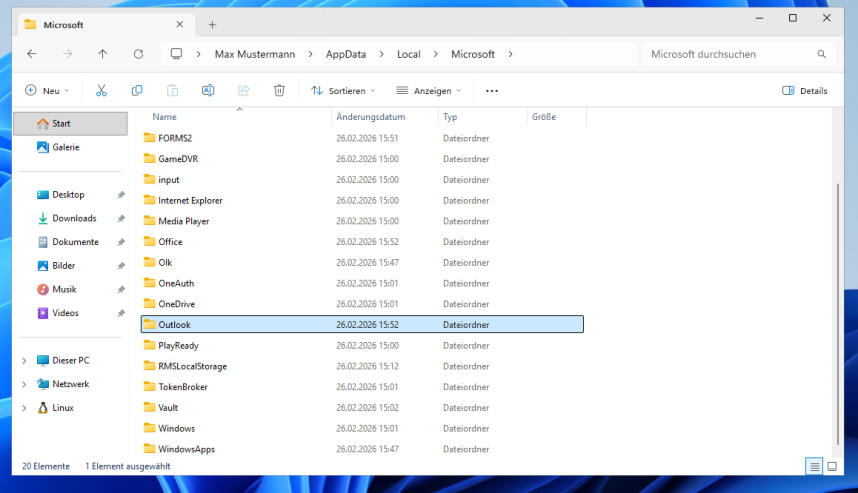Go back to previous folder
Viewport: 858px width, 493px height.
32,54
